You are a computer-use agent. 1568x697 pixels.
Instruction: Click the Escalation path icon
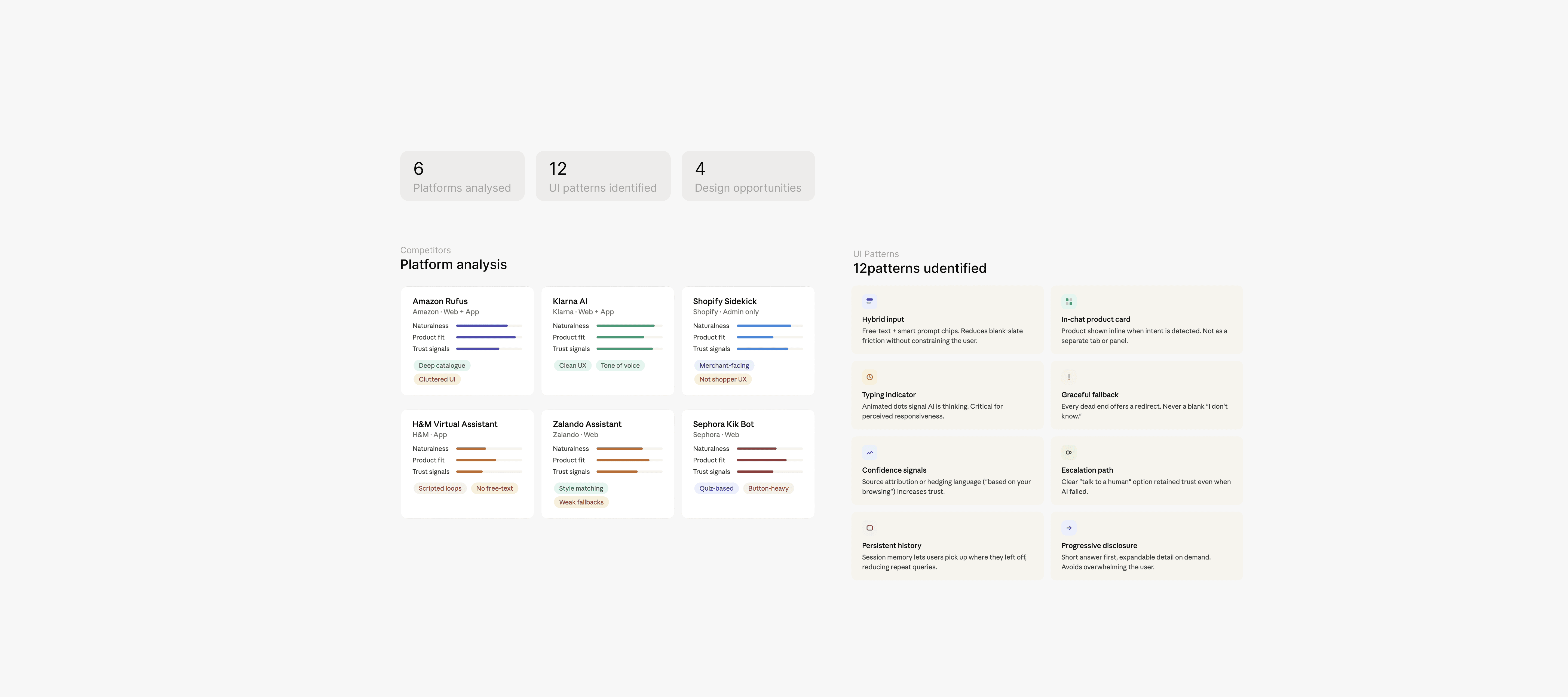(1068, 452)
